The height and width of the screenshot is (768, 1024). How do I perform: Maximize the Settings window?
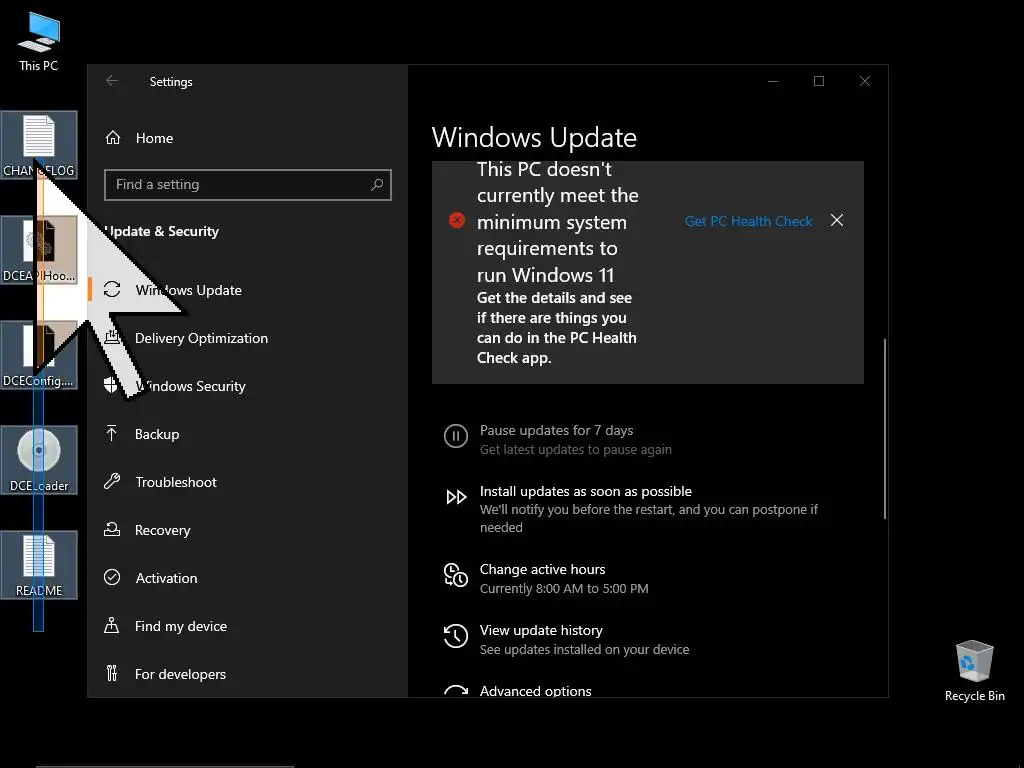pos(819,81)
